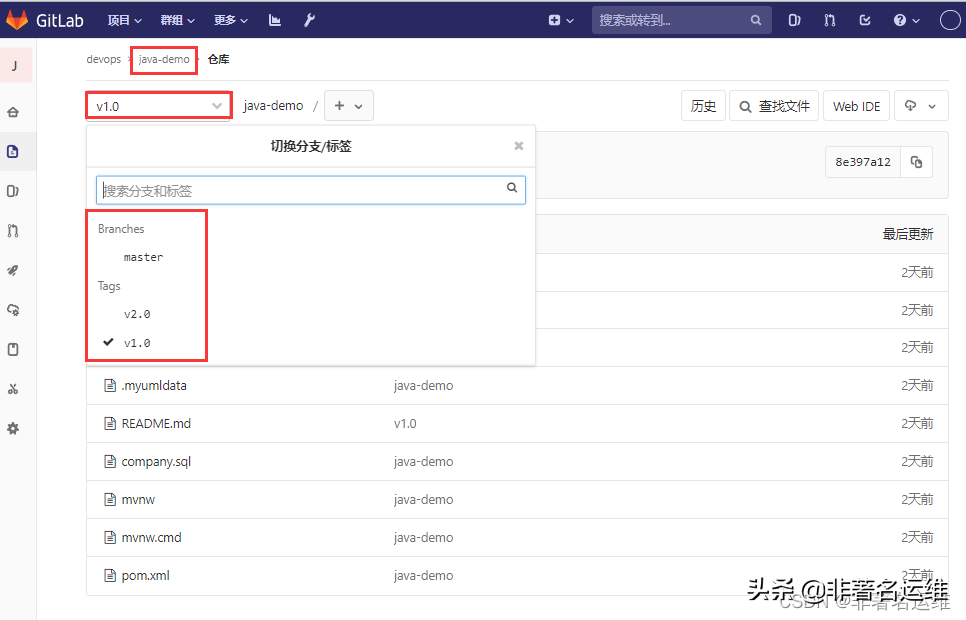The width and height of the screenshot is (966, 620).
Task: Open the help dropdown in the navbar
Action: [x=901, y=19]
